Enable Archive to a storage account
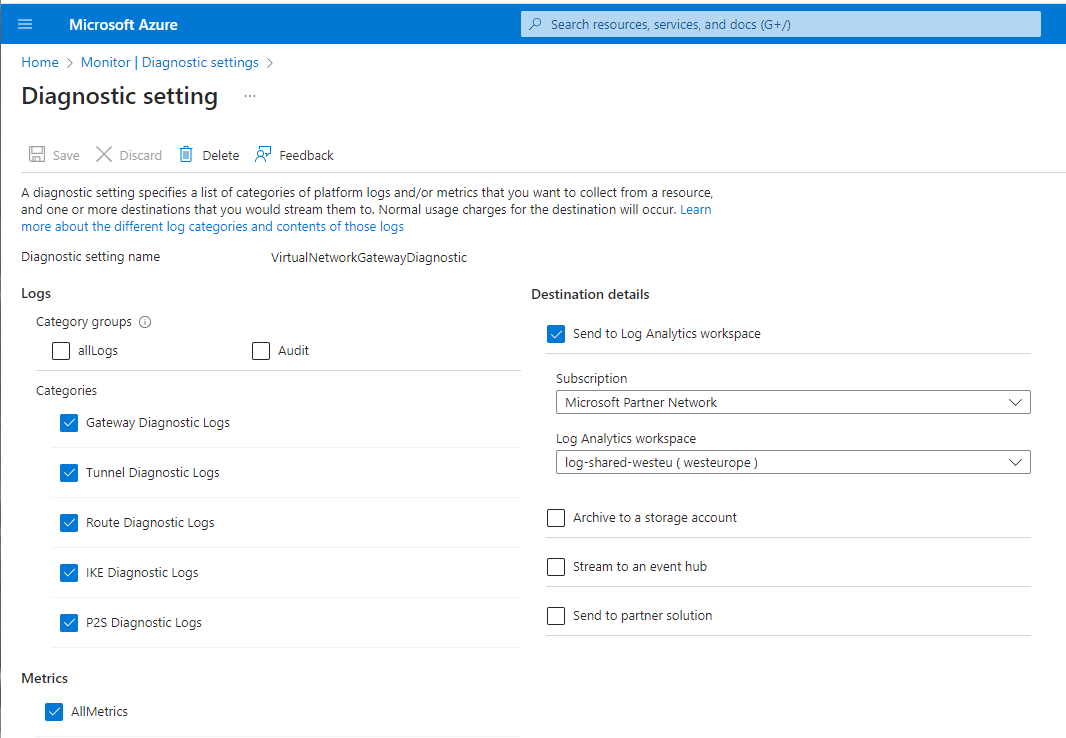The height and width of the screenshot is (738, 1066). pyautogui.click(x=556, y=518)
